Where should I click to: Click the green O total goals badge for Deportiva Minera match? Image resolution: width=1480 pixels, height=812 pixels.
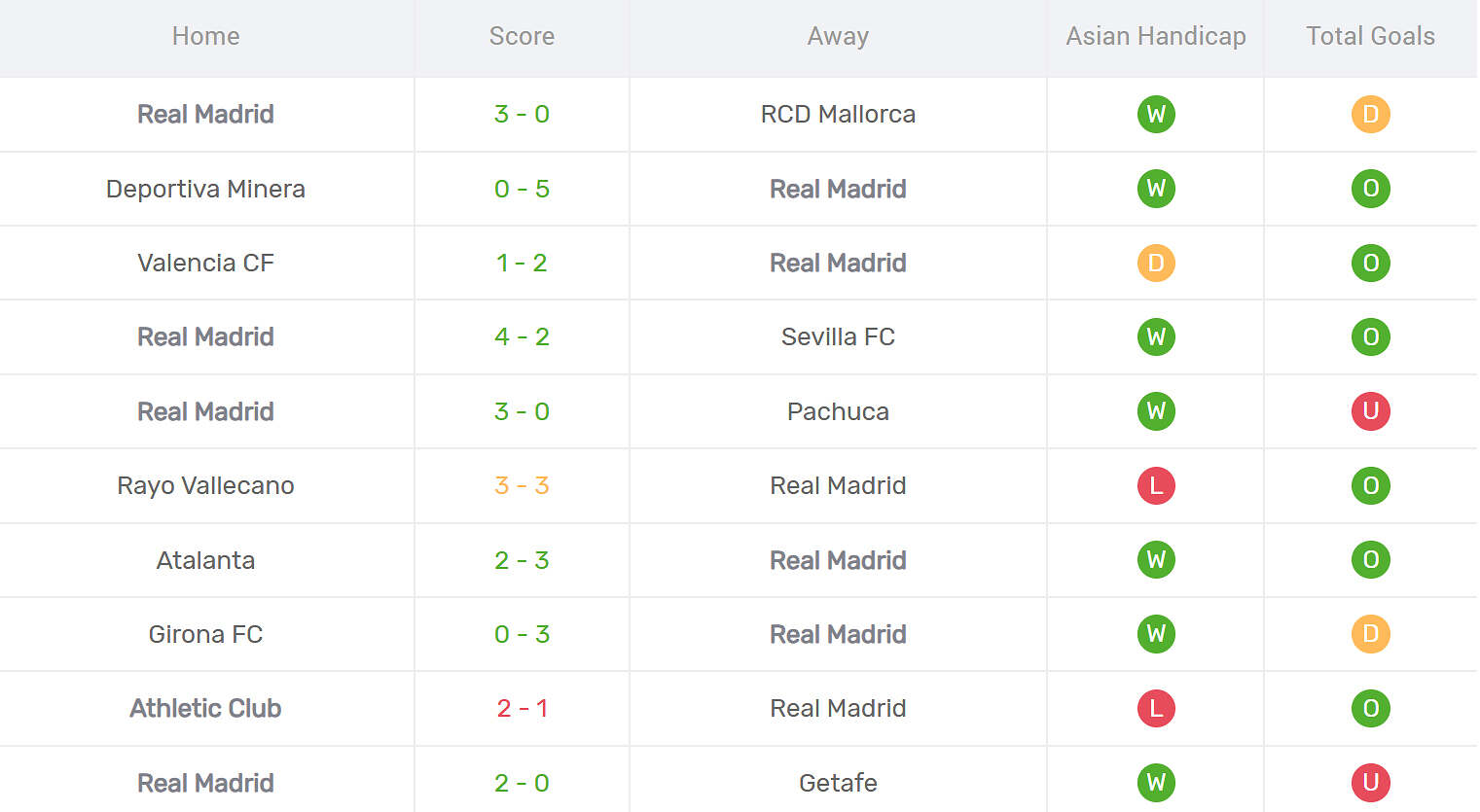pyautogui.click(x=1370, y=189)
